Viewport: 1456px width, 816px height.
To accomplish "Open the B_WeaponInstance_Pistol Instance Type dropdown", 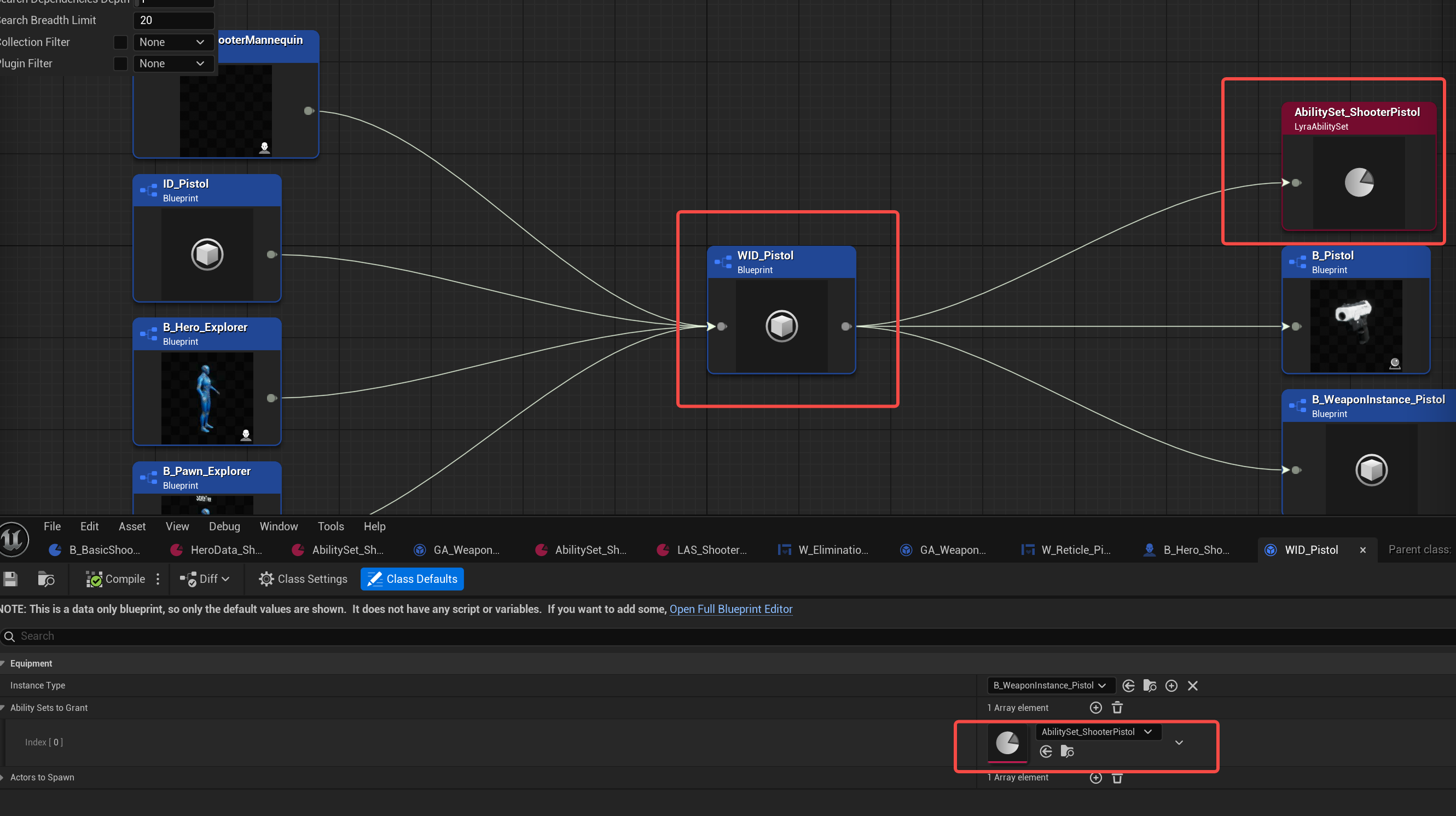I will [1050, 686].
